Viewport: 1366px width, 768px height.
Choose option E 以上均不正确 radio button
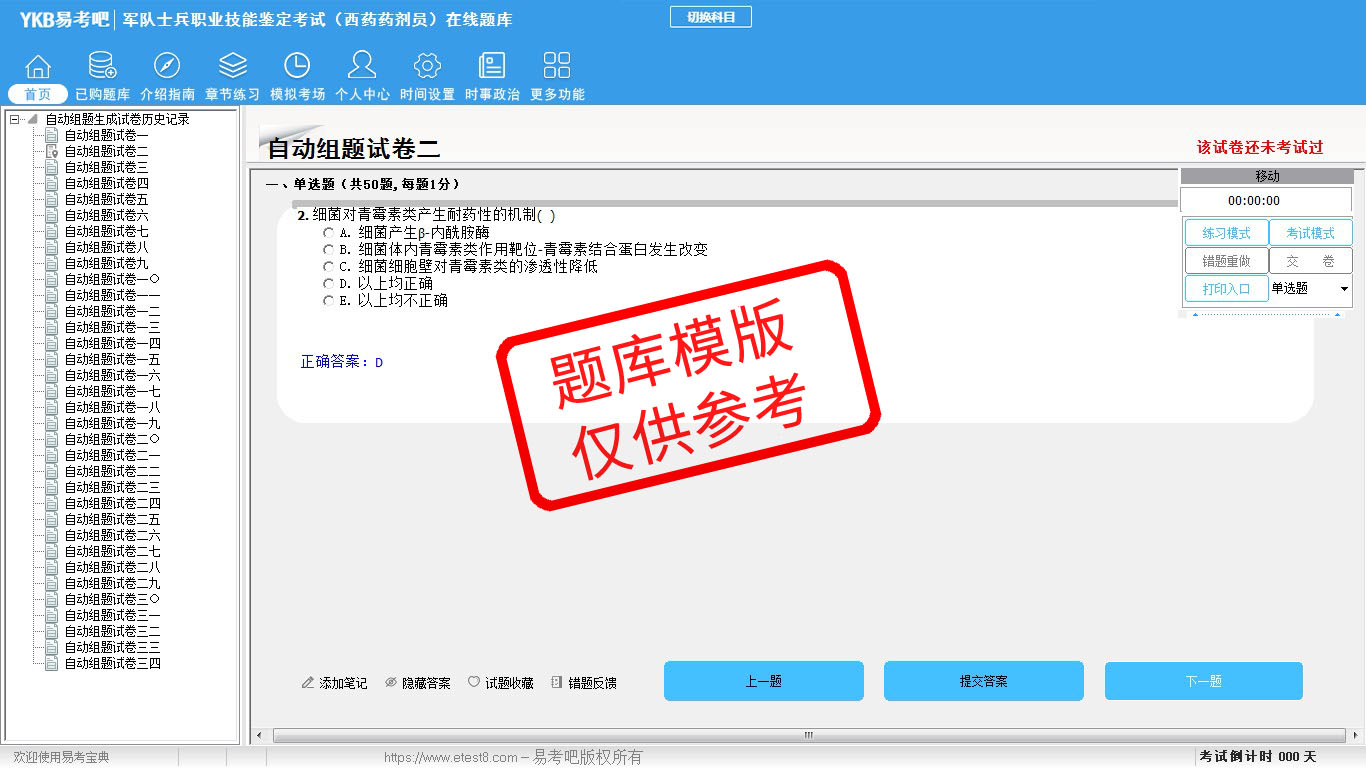[x=329, y=301]
